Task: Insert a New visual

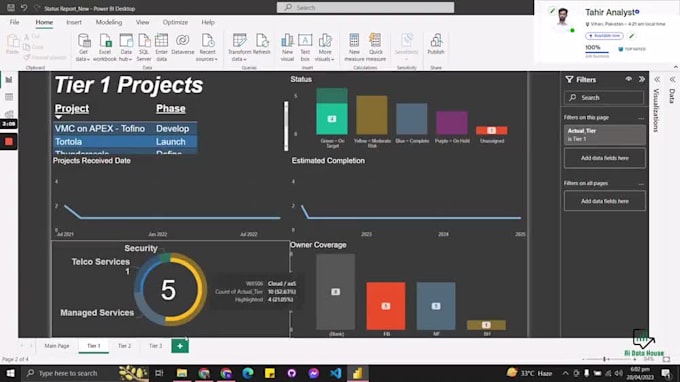Action: coord(287,47)
